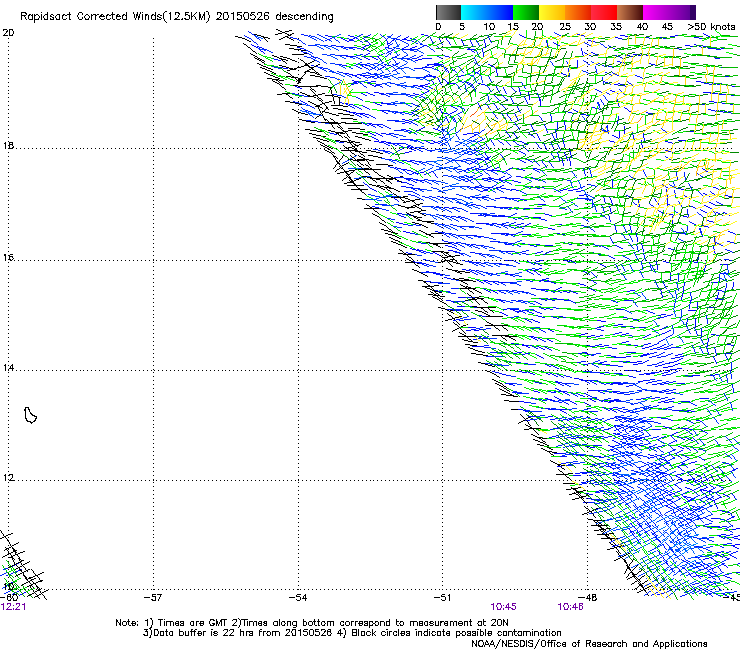Viewport: 740px width, 650px height.
Task: Click the red 30-35 knots legend swatch
Action: [604, 12]
